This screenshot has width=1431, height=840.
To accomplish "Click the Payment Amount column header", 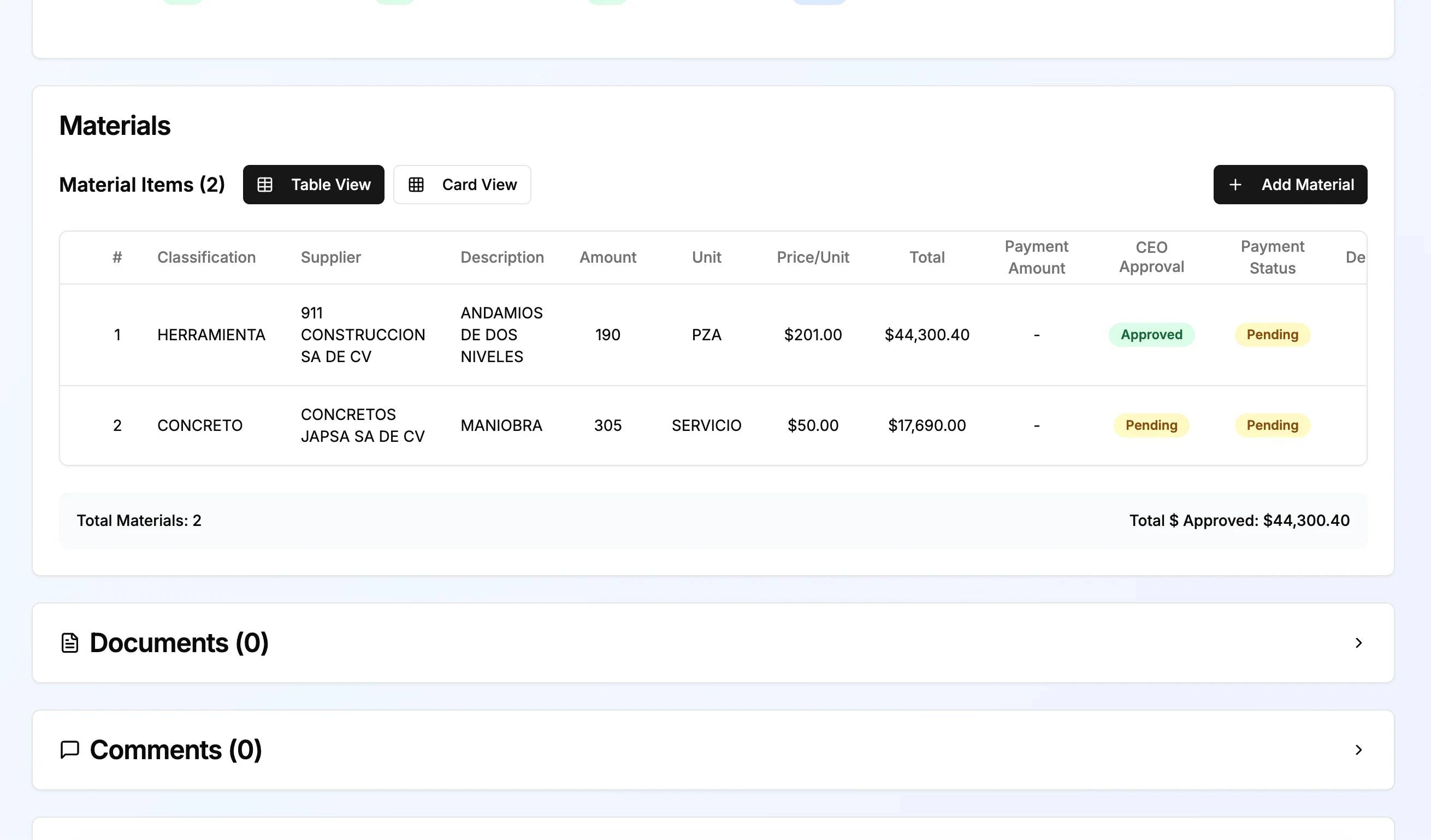I will 1036,257.
